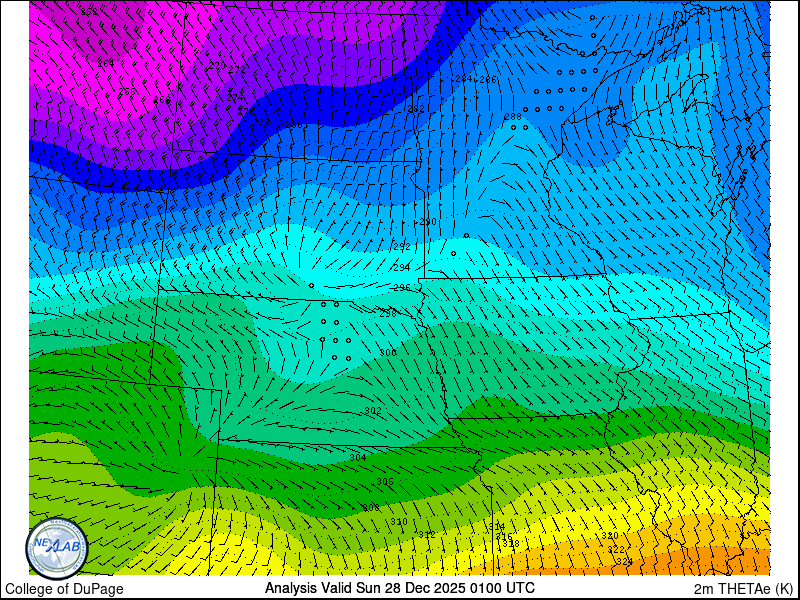
Task: Click the 298 contour label
Action: click(388, 314)
